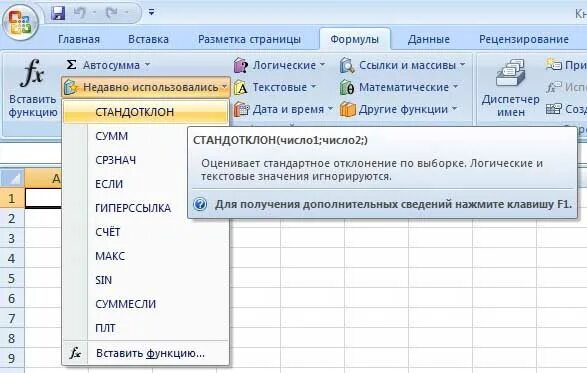Select row 5 header
The width and height of the screenshot is (587, 373).
tap(12, 278)
